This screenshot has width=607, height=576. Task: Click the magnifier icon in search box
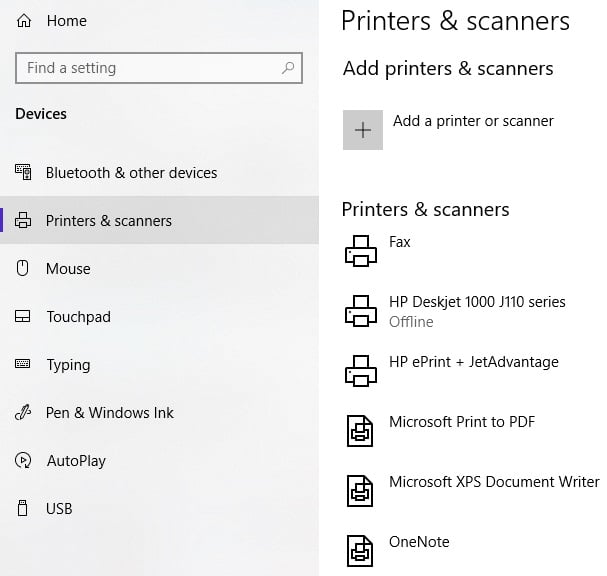click(288, 68)
